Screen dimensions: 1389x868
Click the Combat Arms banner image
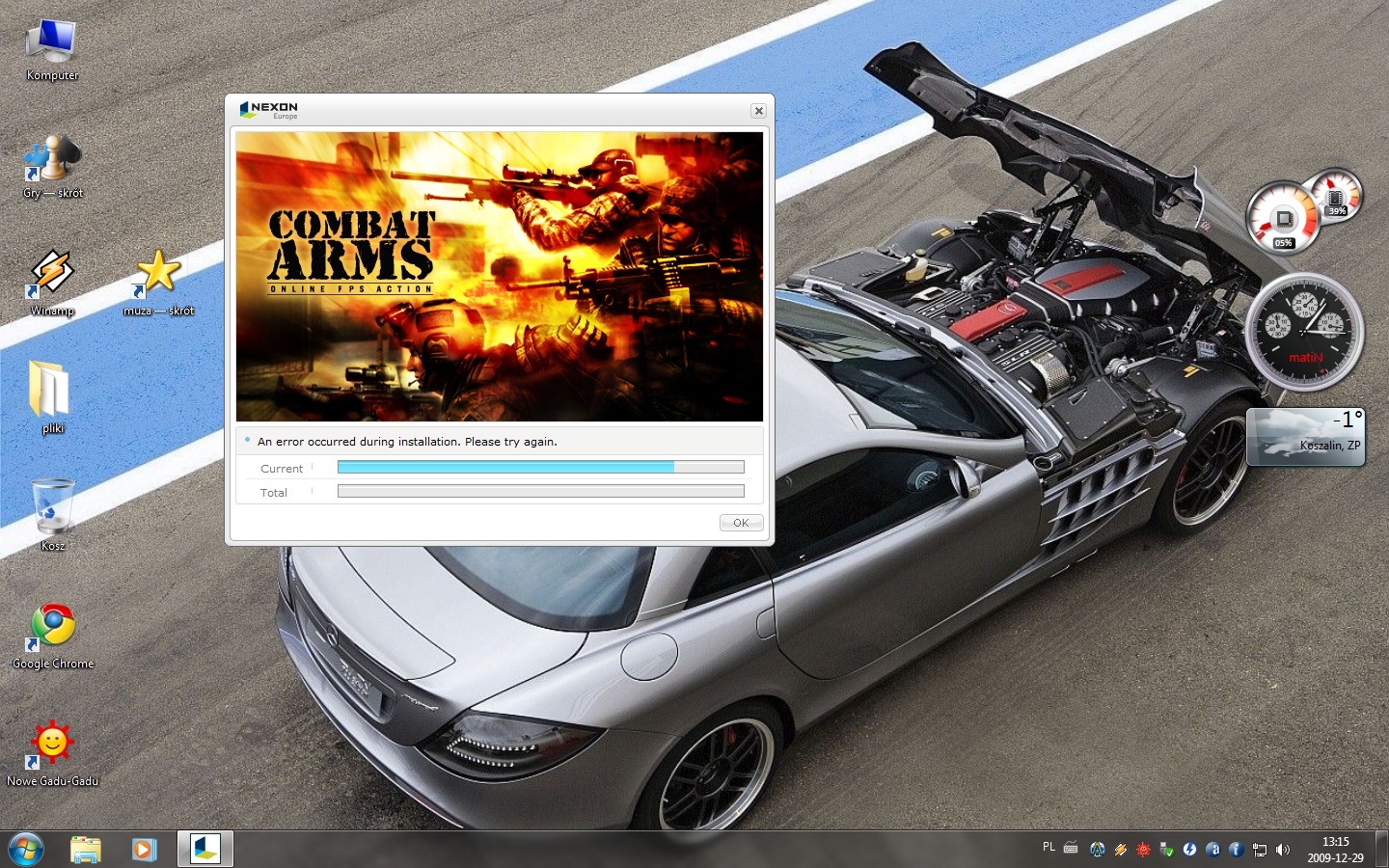click(x=500, y=277)
